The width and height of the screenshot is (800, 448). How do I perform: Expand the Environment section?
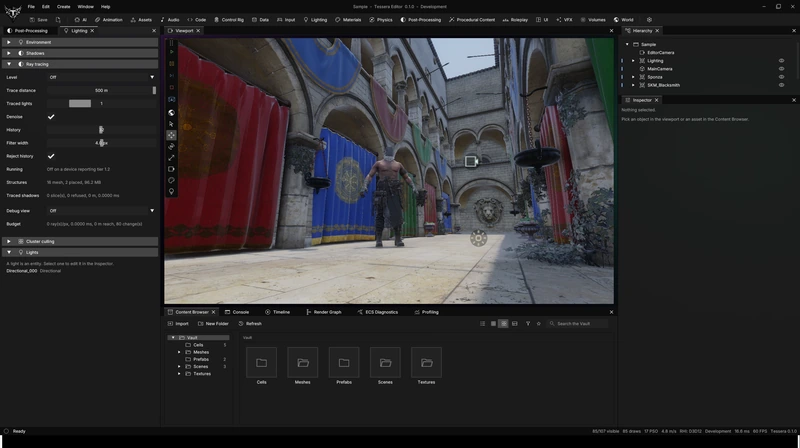(x=80, y=42)
